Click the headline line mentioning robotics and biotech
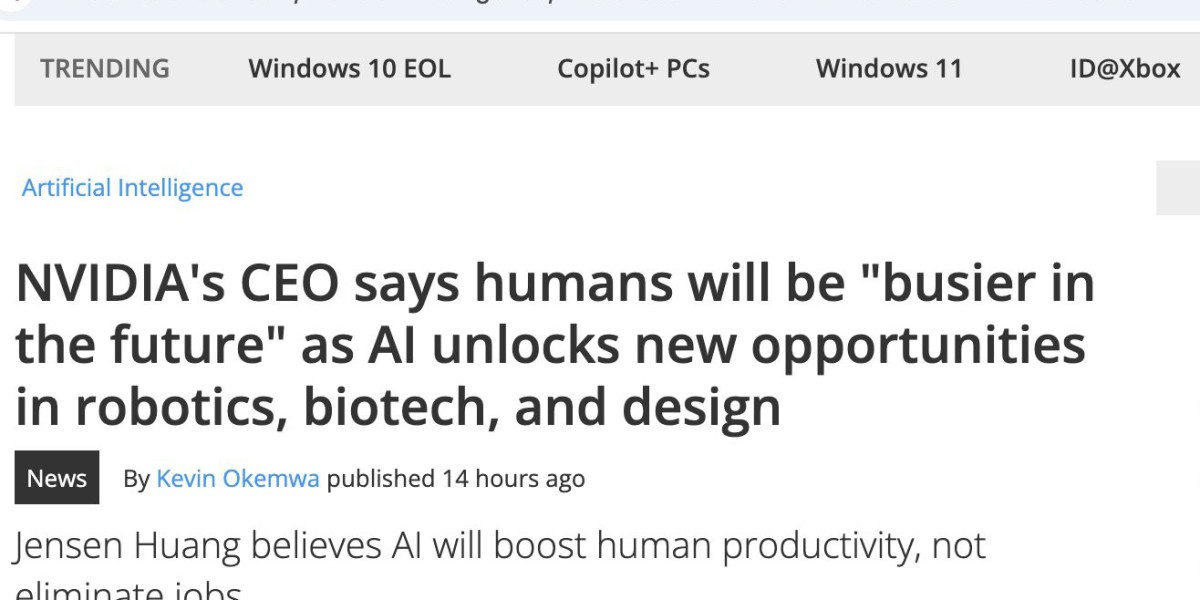Screen dimensions: 1200x600 tap(398, 405)
